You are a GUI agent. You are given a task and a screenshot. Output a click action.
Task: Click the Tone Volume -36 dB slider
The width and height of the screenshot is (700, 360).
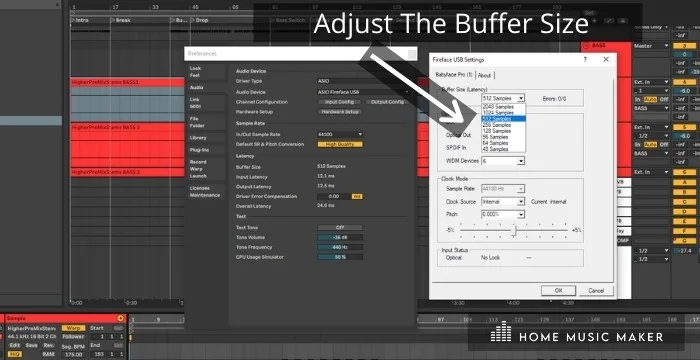tap(340, 238)
